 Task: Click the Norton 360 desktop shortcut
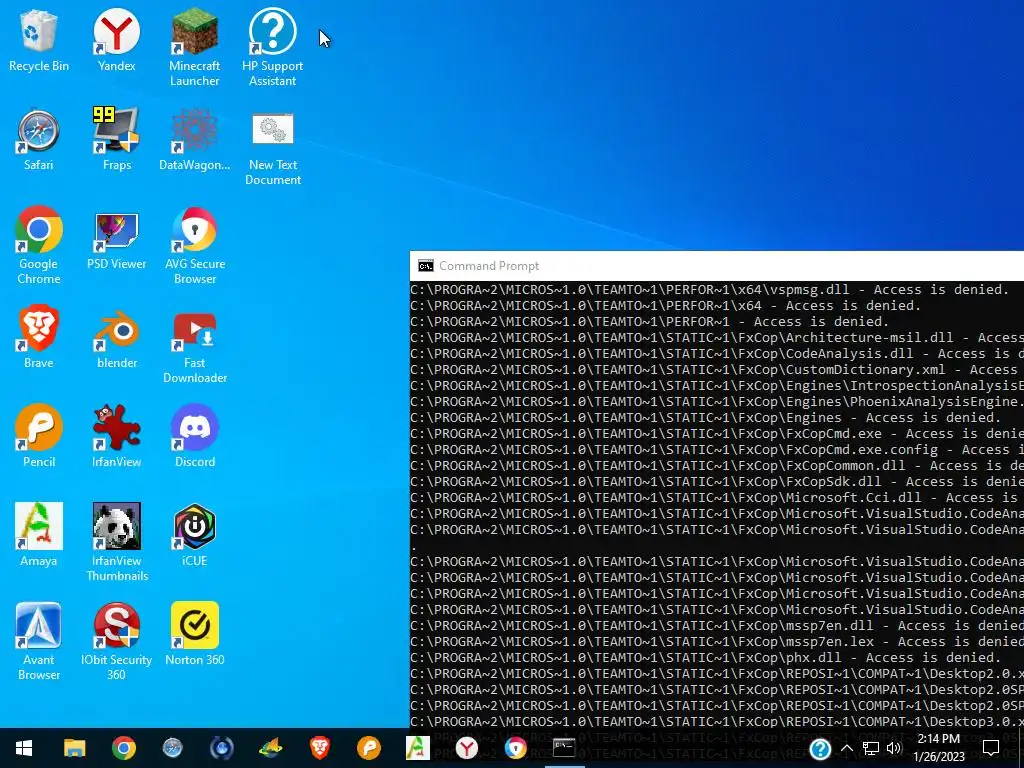click(x=195, y=635)
